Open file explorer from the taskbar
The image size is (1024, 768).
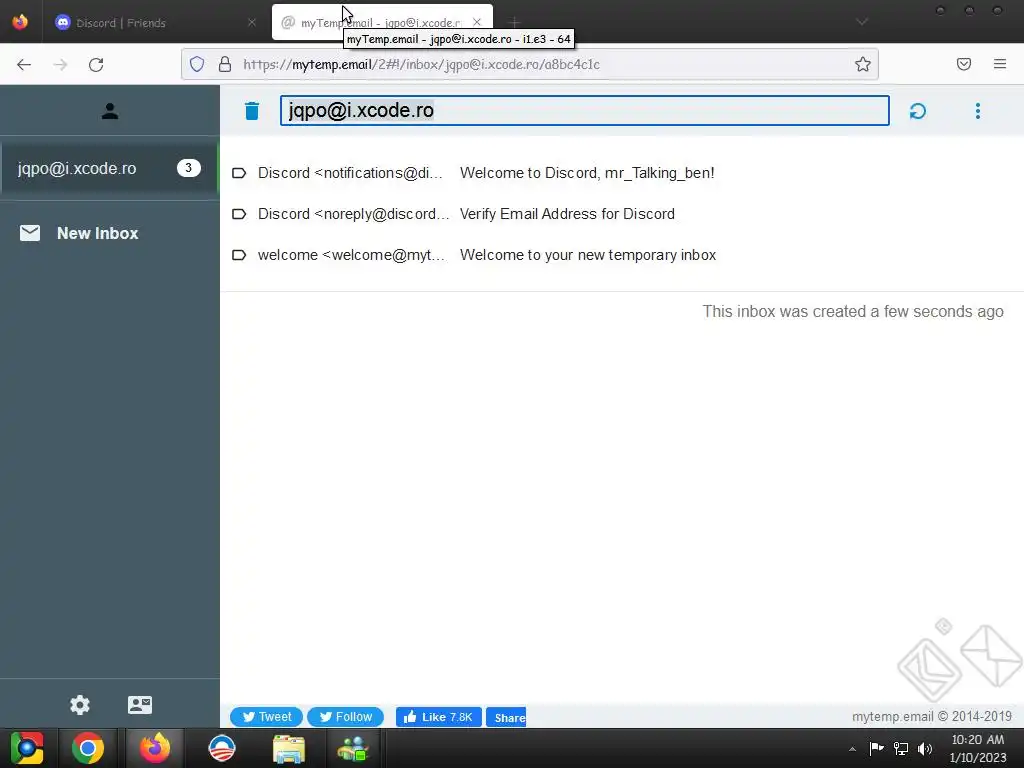[x=289, y=748]
